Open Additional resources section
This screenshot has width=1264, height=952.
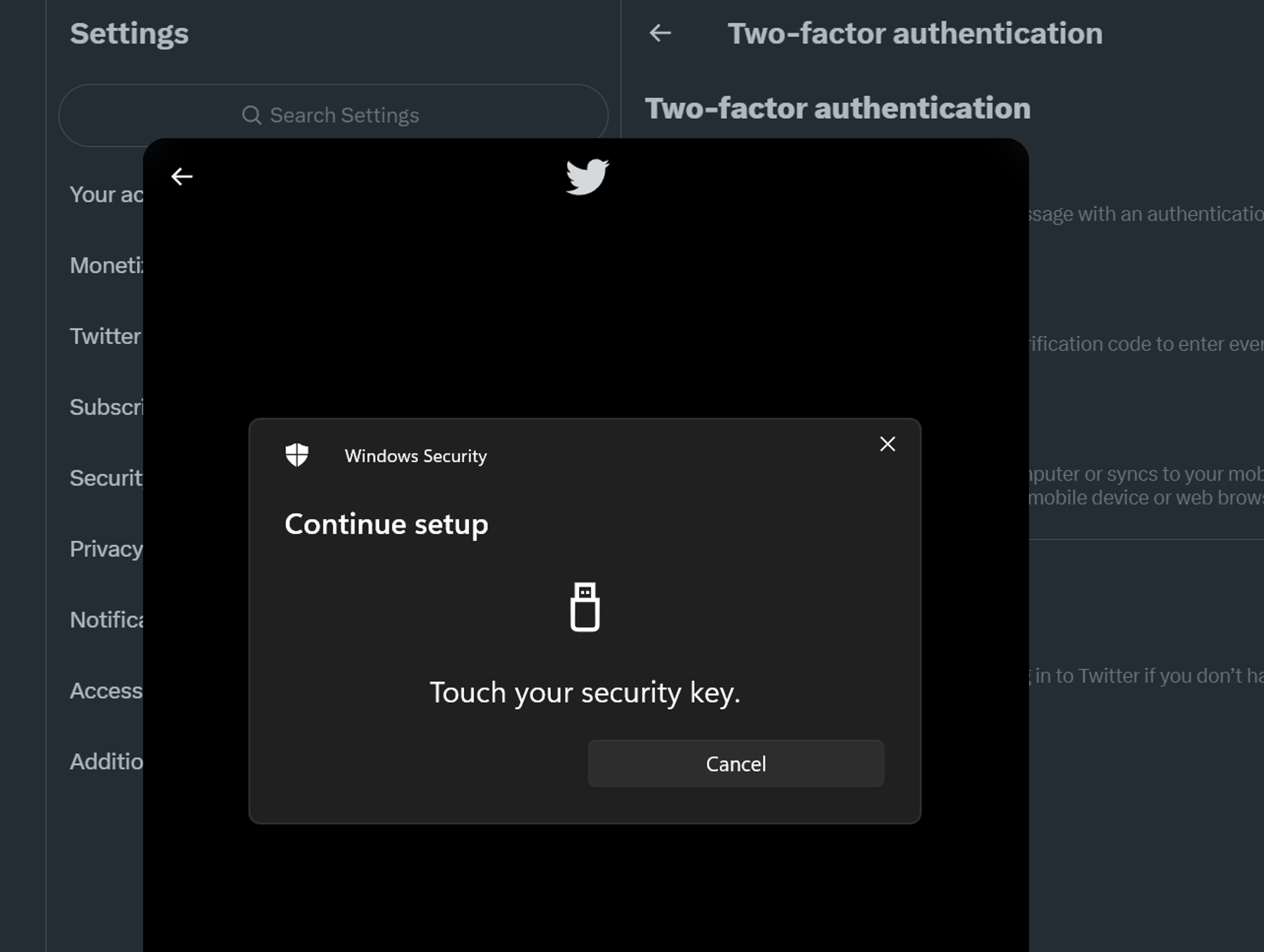(106, 761)
